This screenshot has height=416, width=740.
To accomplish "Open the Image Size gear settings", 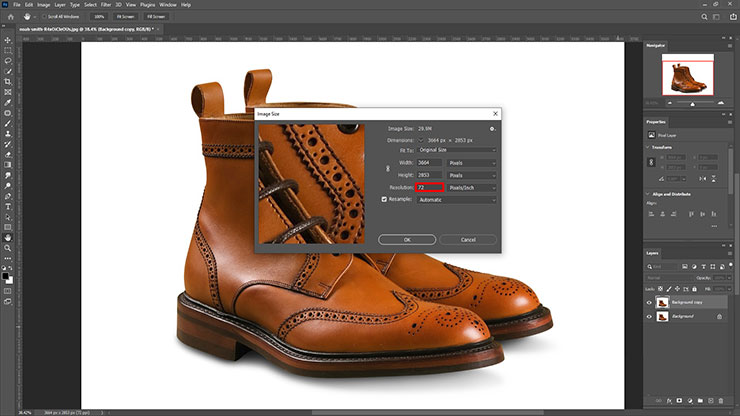I will [492, 129].
